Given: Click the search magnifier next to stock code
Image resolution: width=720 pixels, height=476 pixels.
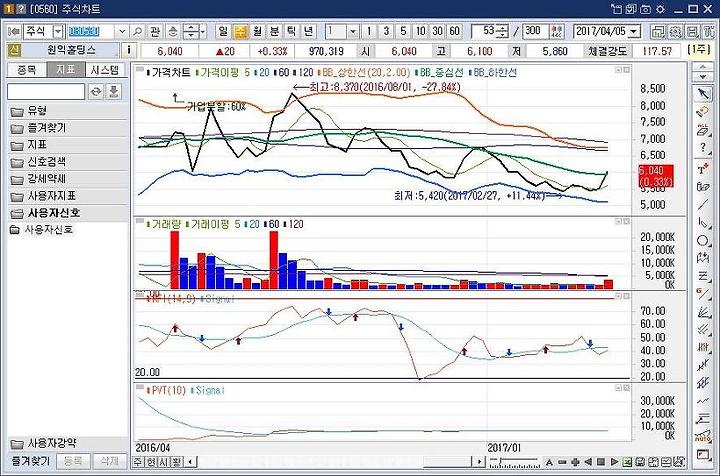Looking at the screenshot, I should [137, 31].
